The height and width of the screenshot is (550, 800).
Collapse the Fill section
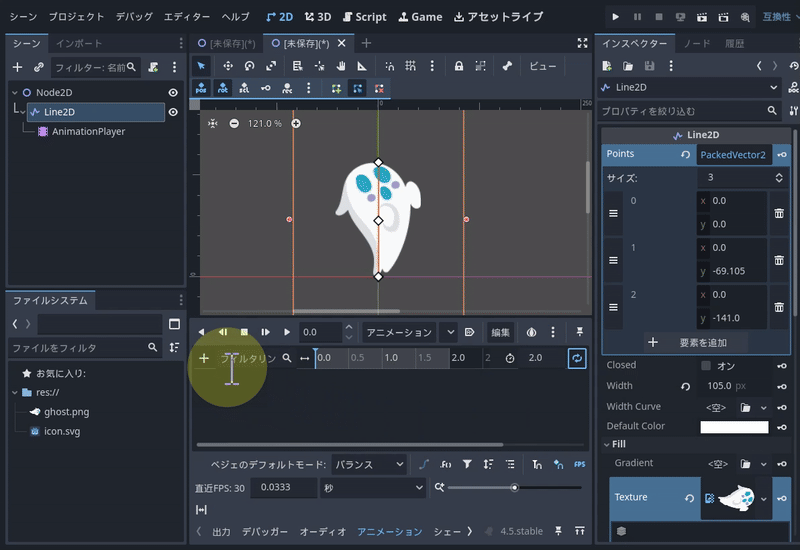click(619, 444)
